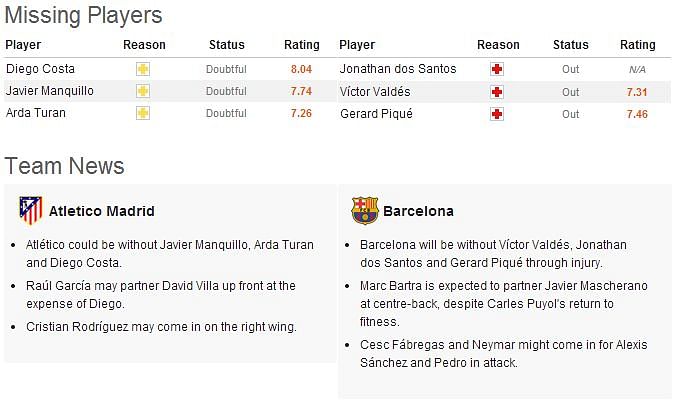Click the right Status column header

click(x=571, y=45)
